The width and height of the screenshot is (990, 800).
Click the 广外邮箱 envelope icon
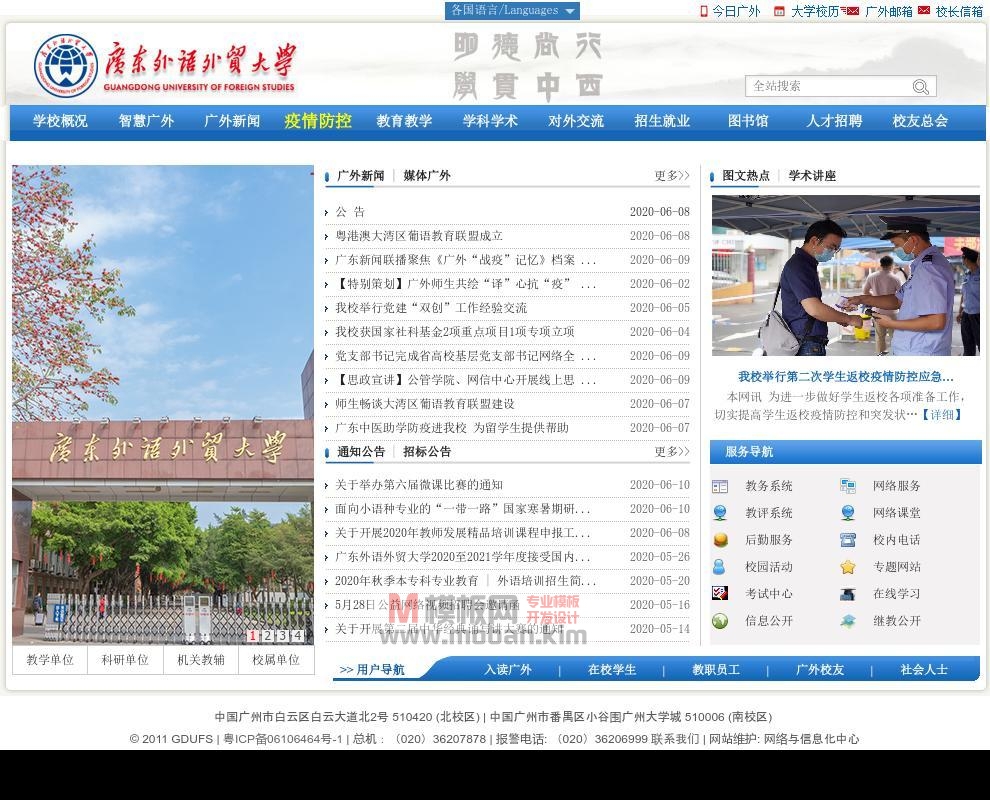852,11
